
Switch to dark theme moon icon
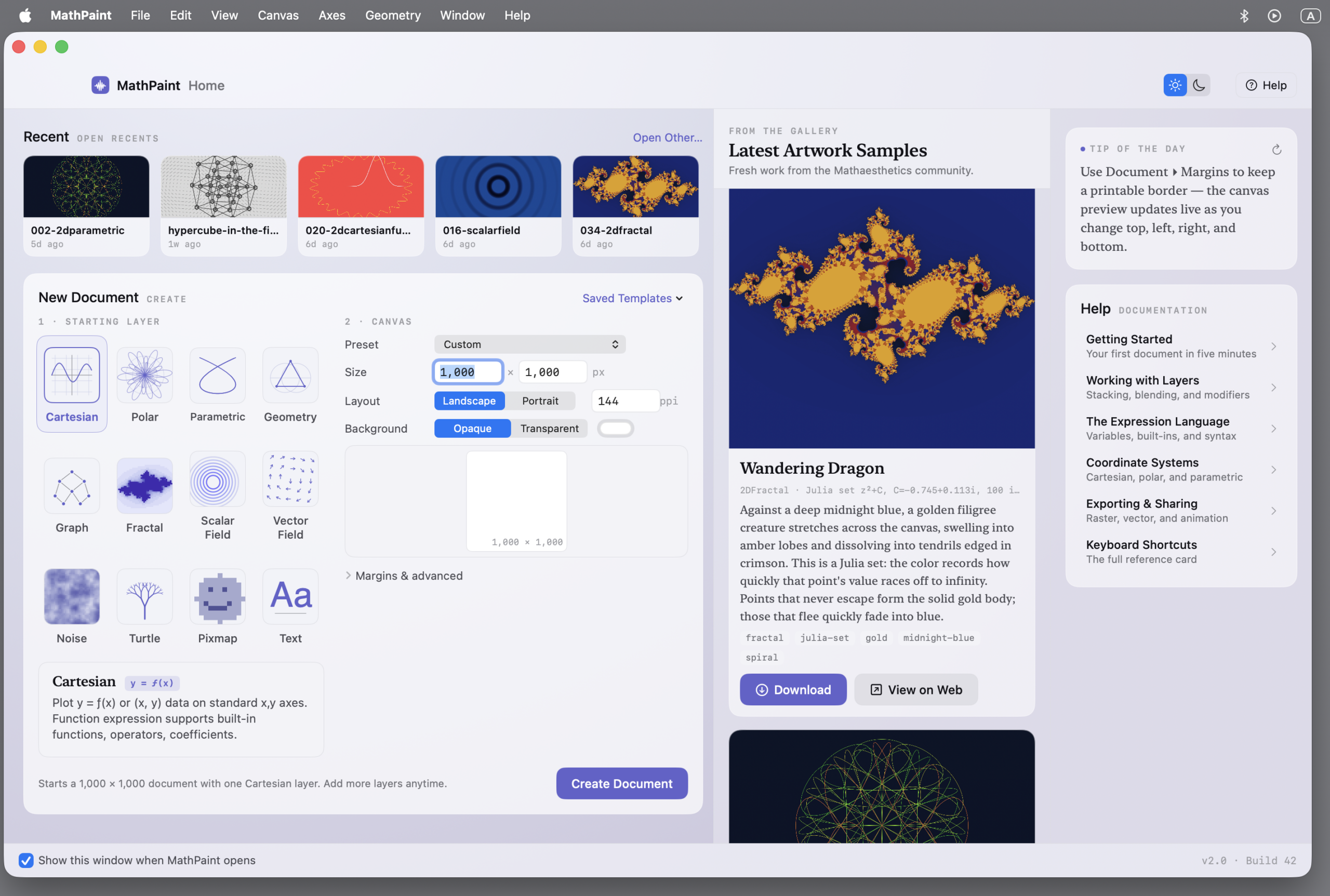[1199, 85]
